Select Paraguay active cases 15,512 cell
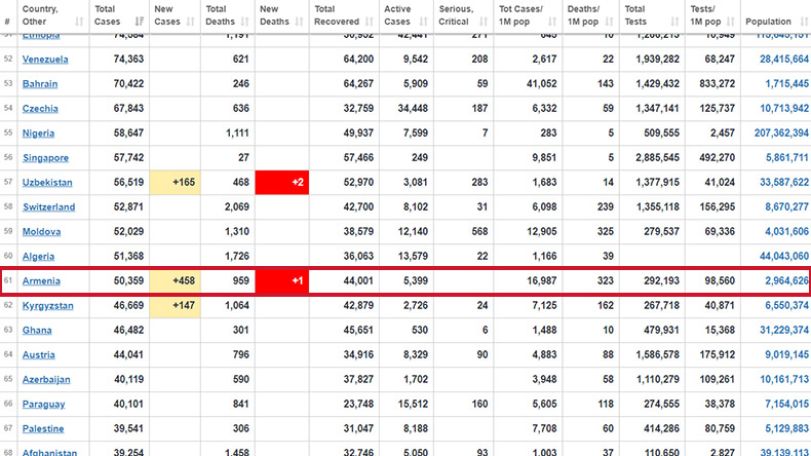 (407, 404)
